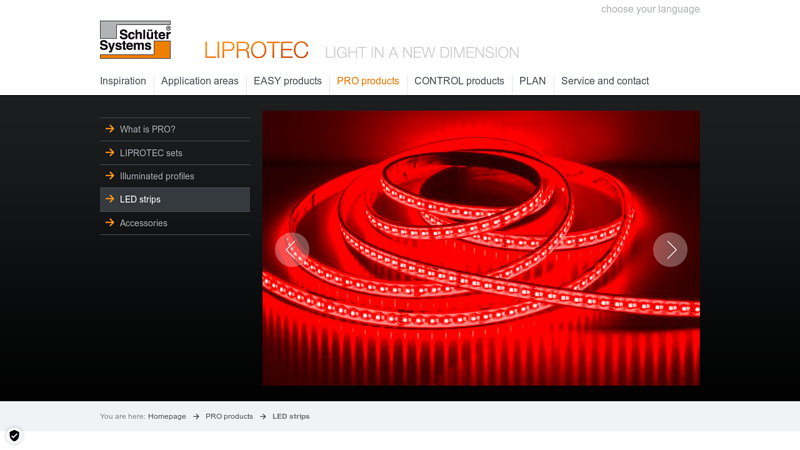Select the PRO products menu item
The width and height of the screenshot is (800, 450).
click(x=368, y=81)
